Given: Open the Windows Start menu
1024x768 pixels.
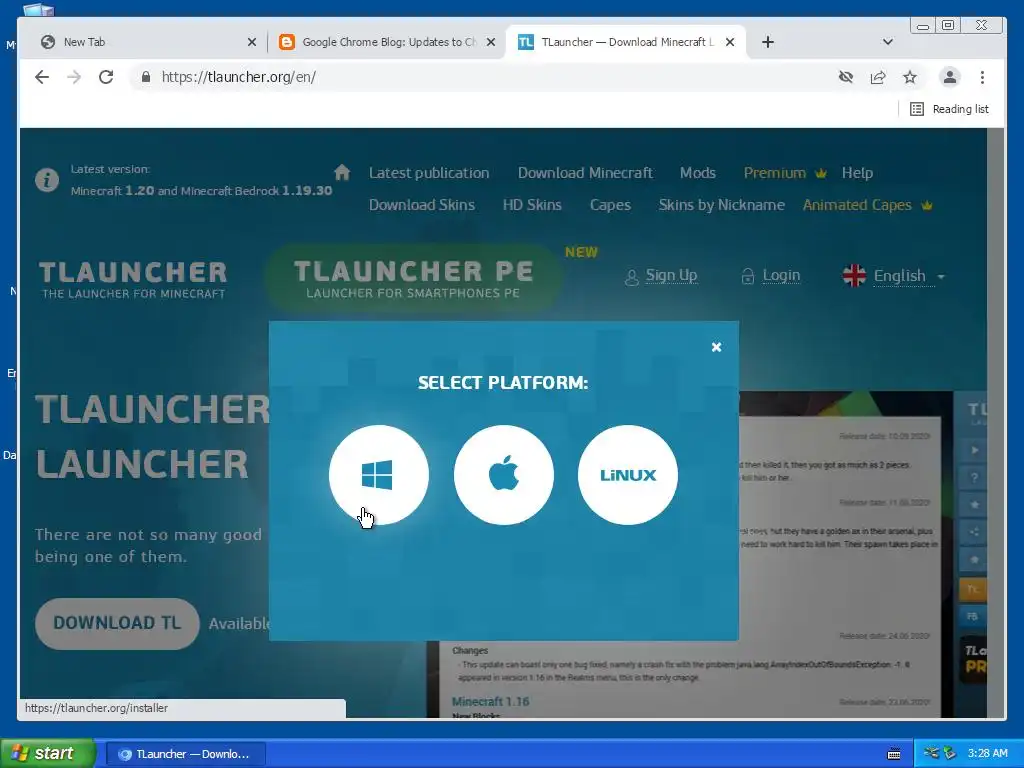Looking at the screenshot, I should 47,754.
